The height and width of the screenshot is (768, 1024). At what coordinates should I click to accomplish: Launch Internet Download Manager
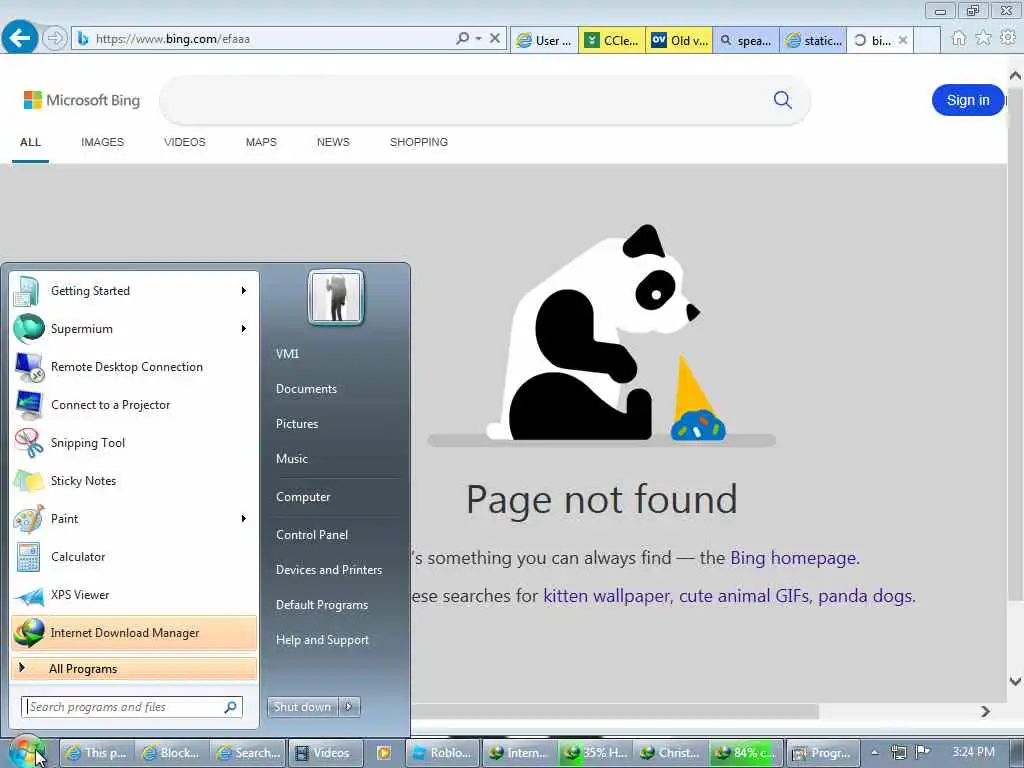[134, 633]
